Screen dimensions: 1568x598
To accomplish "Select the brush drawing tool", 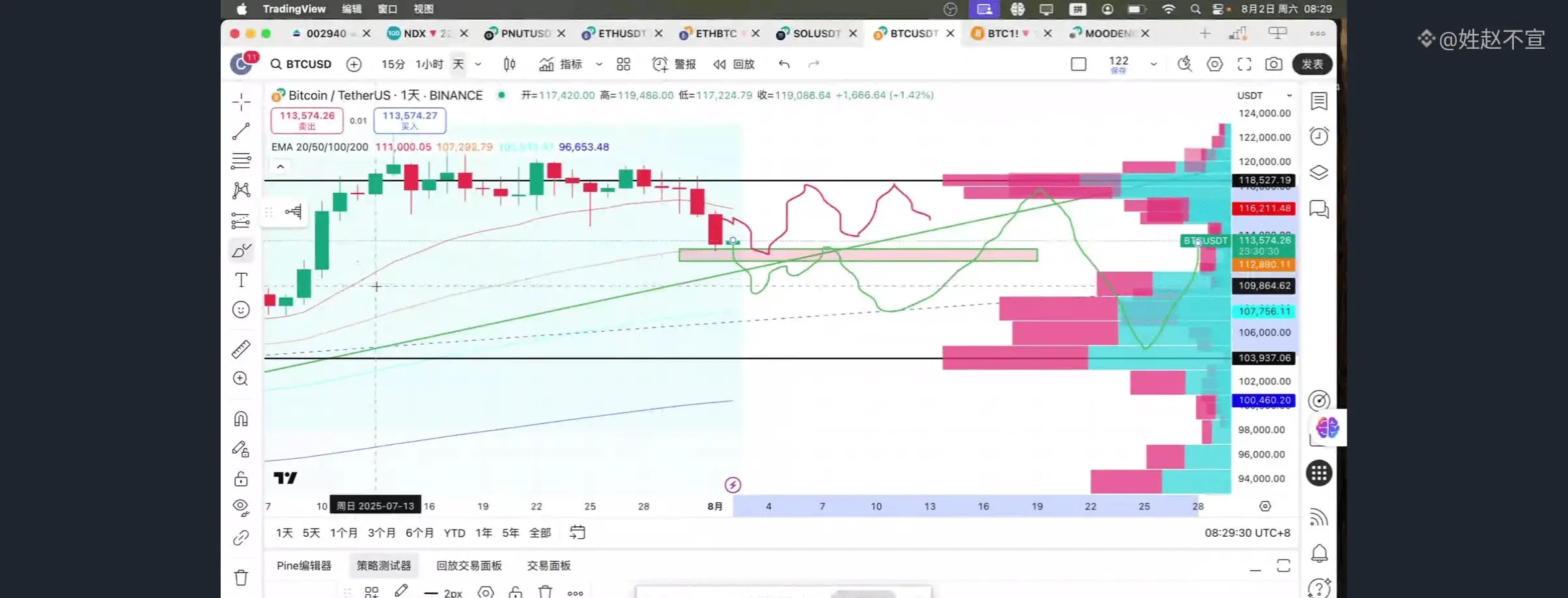I will click(x=241, y=251).
